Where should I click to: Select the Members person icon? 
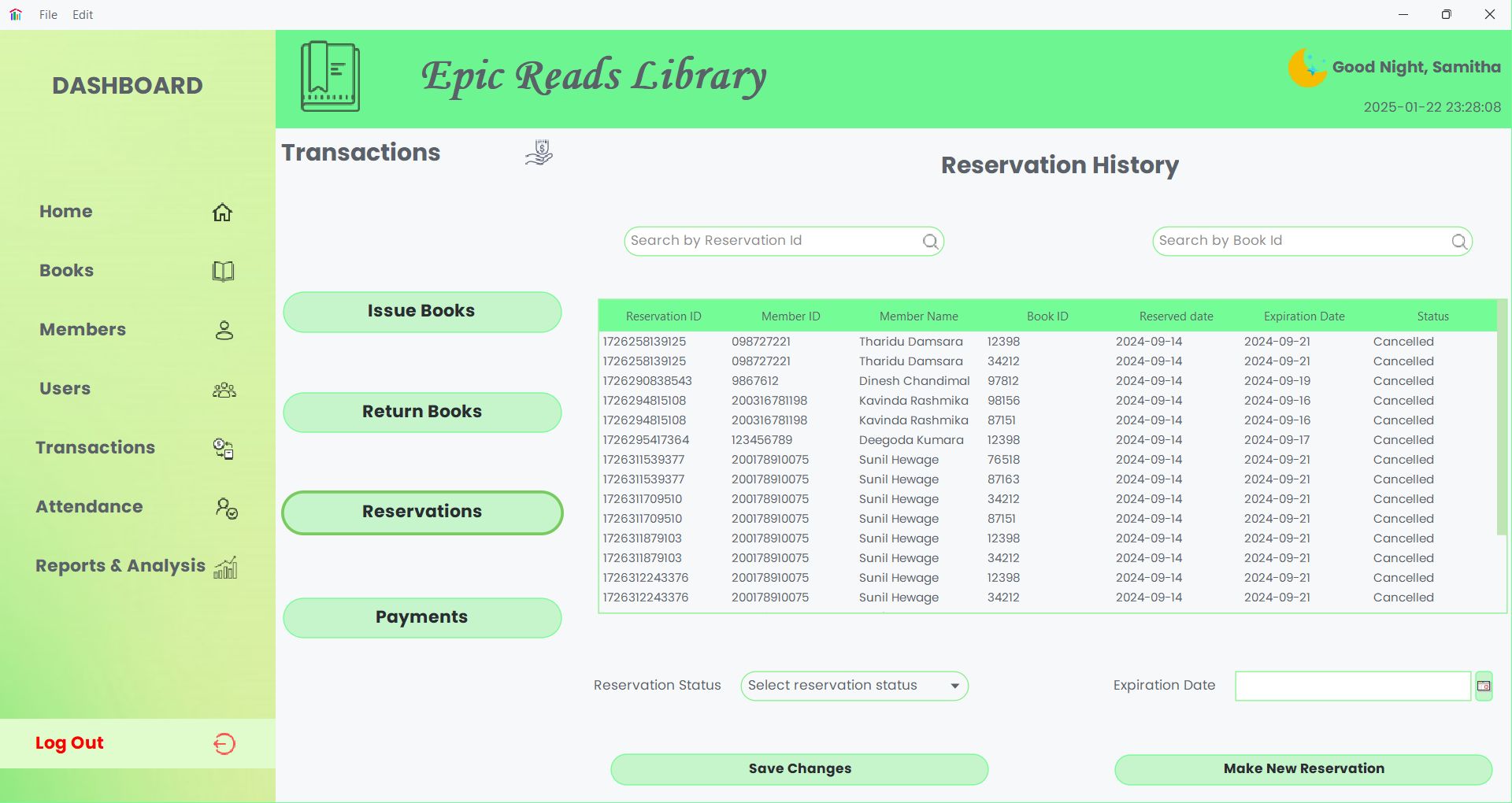pos(224,331)
